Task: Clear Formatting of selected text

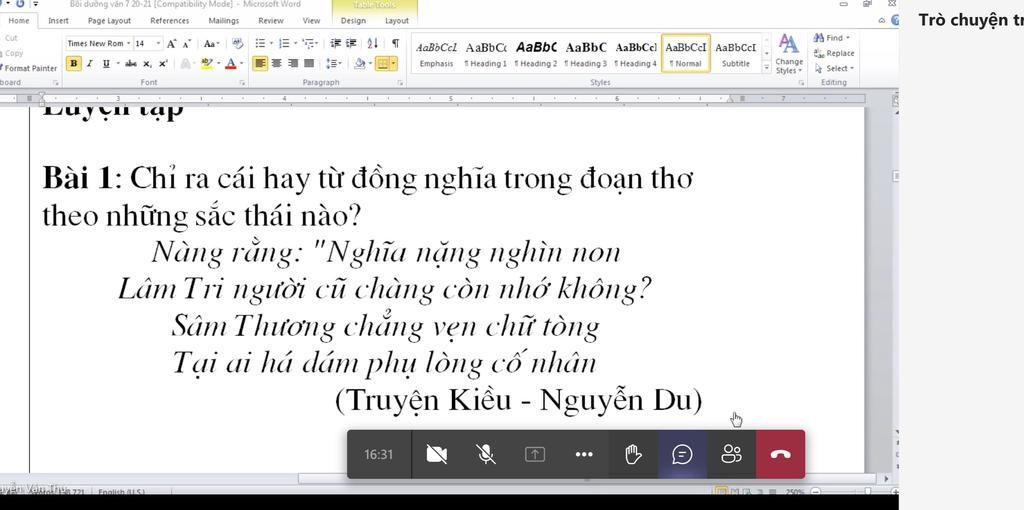Action: pos(238,44)
